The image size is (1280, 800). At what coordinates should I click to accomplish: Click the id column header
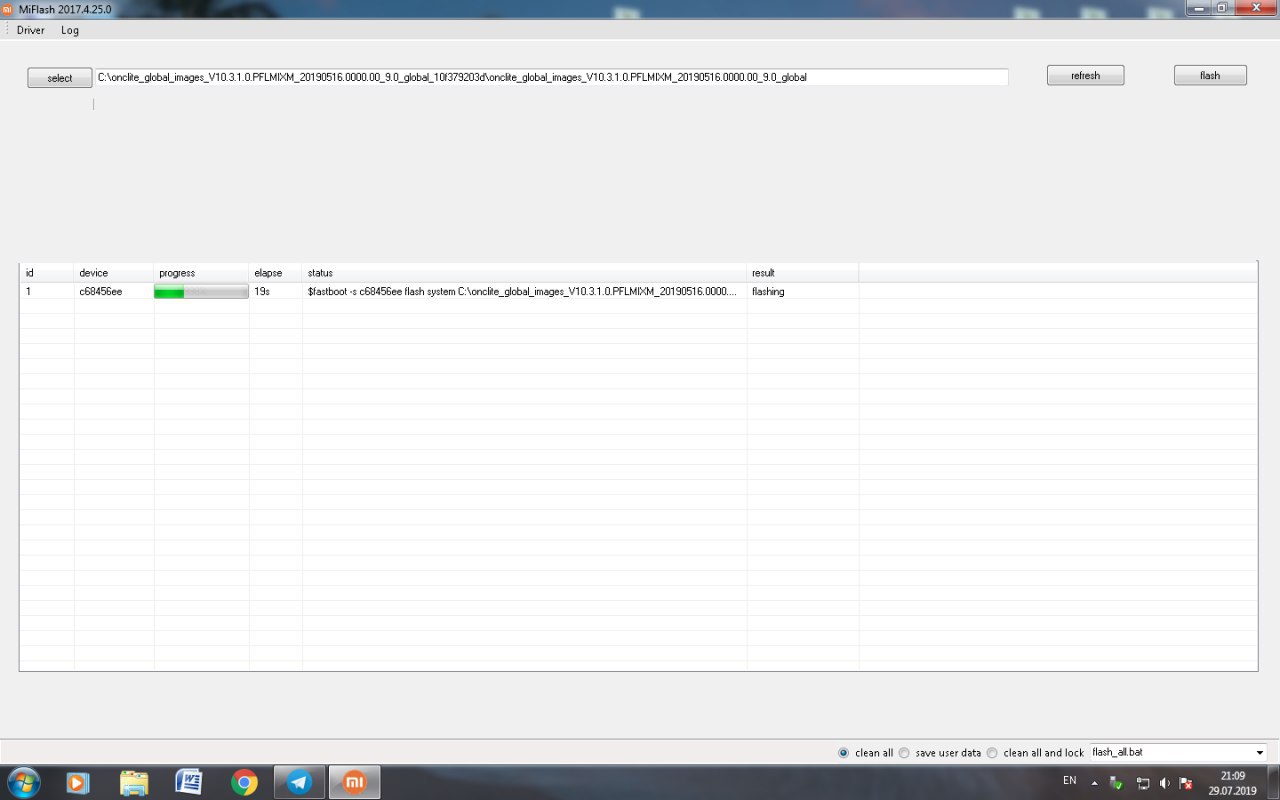pos(47,273)
